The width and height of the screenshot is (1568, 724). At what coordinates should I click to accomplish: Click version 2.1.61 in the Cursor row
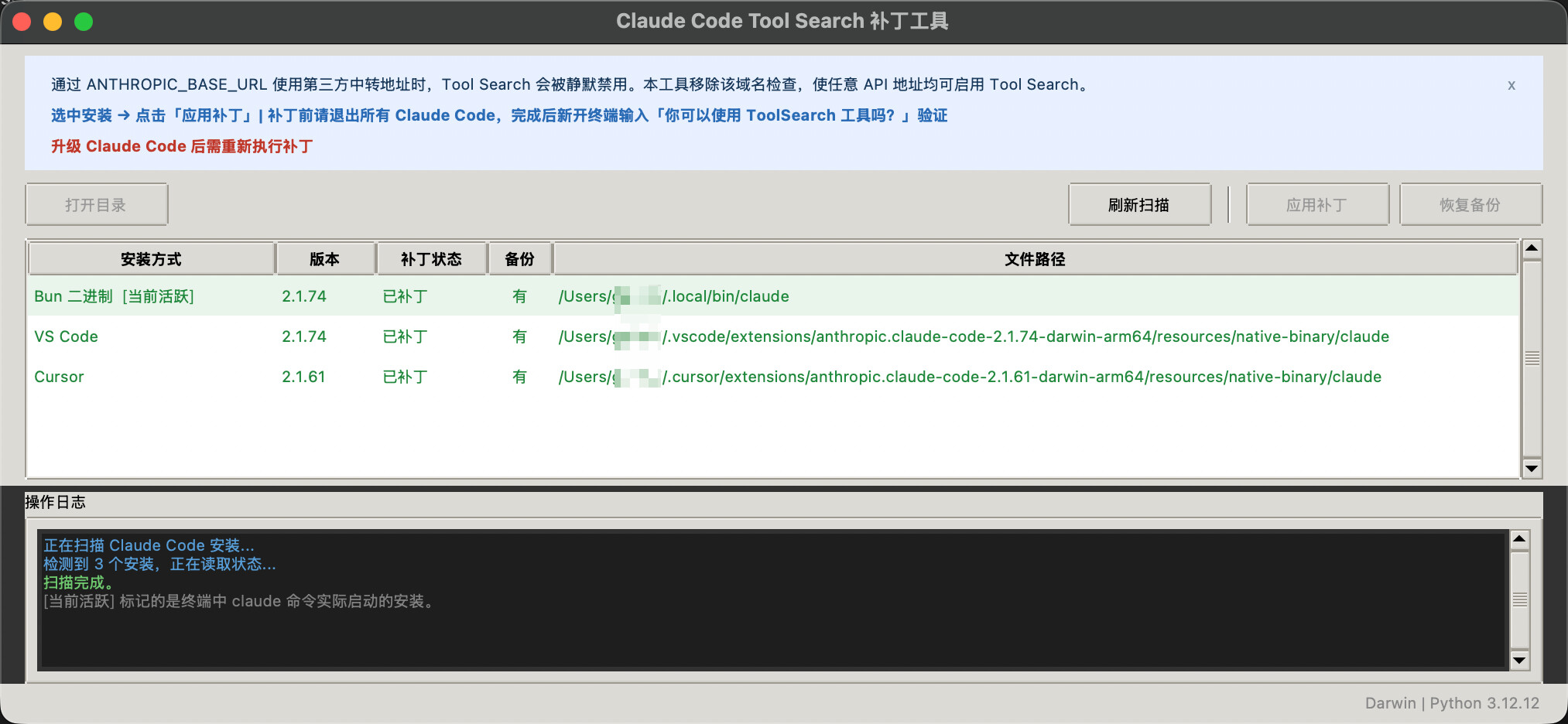pos(303,377)
